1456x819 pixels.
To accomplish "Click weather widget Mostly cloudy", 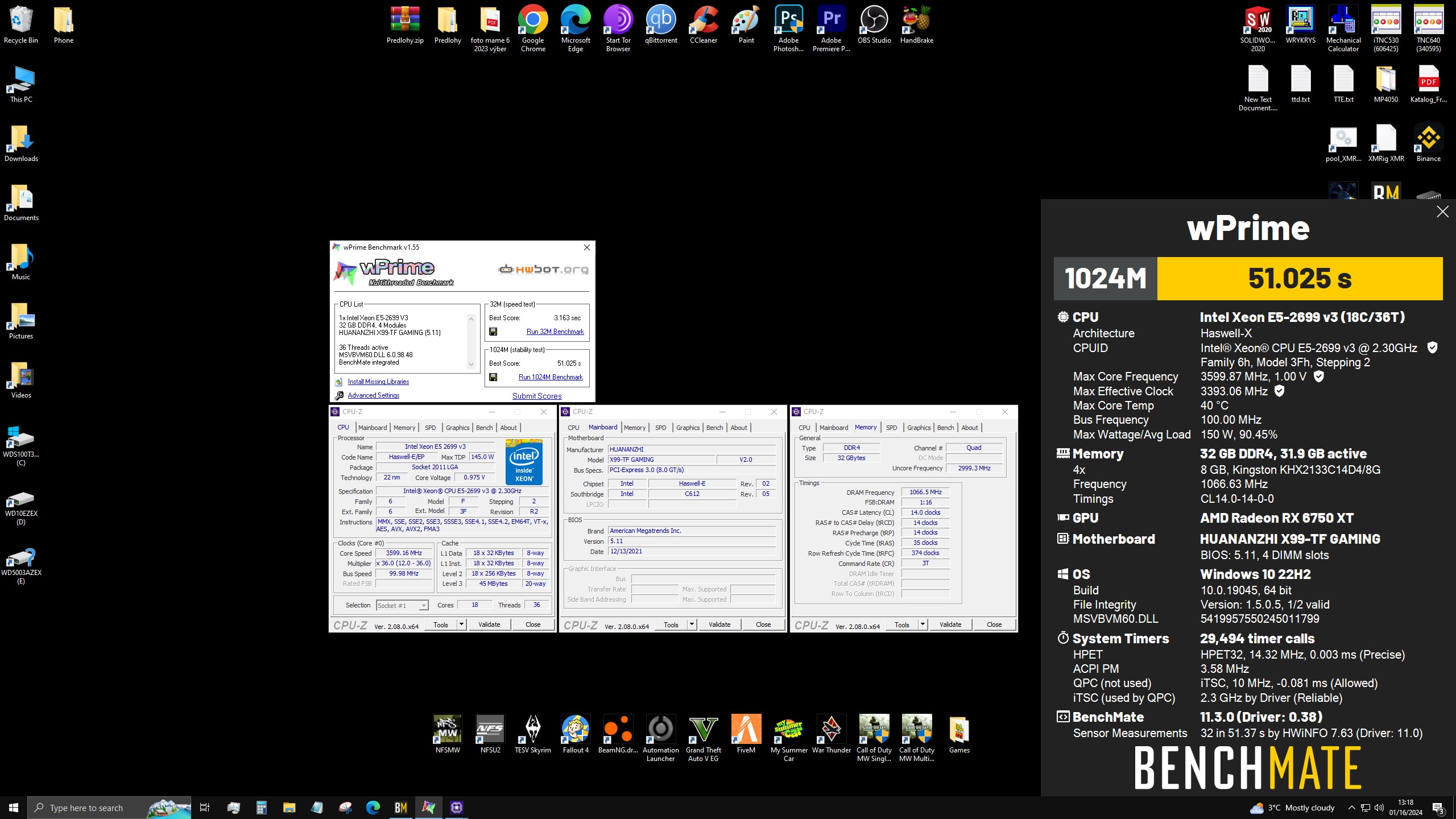I will [1292, 808].
